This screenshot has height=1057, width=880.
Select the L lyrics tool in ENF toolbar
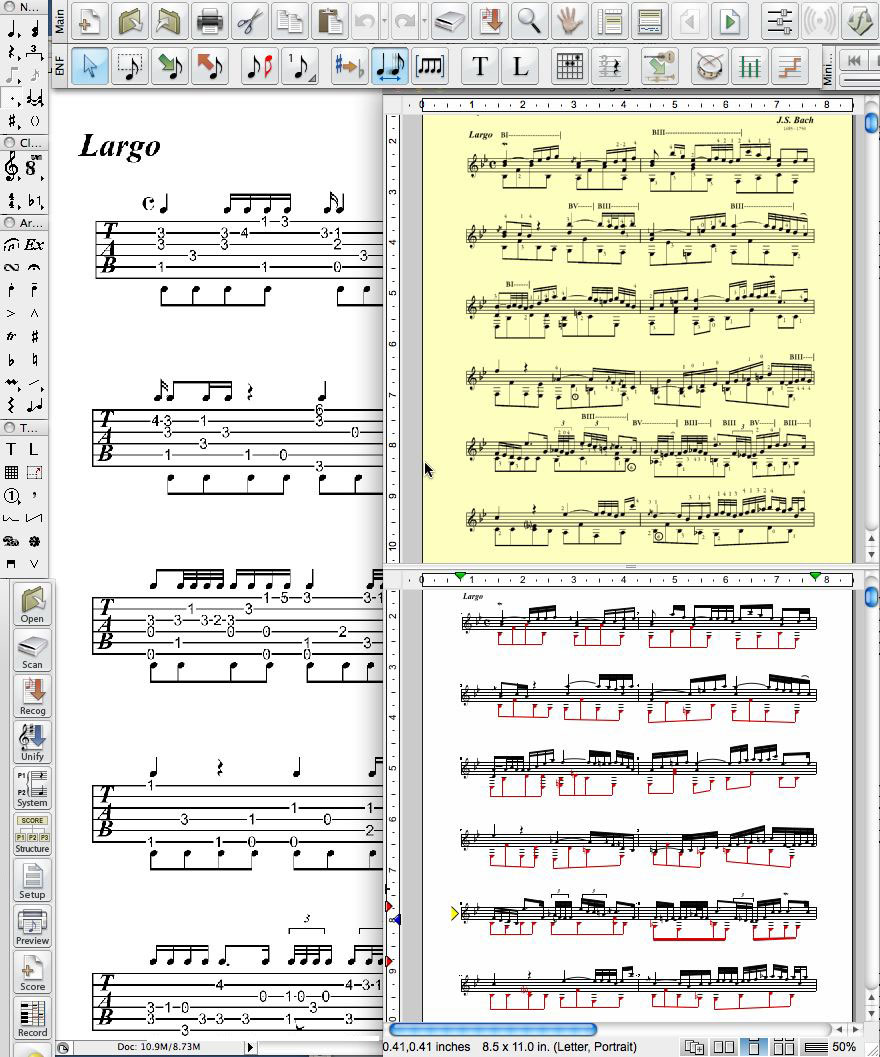[521, 66]
